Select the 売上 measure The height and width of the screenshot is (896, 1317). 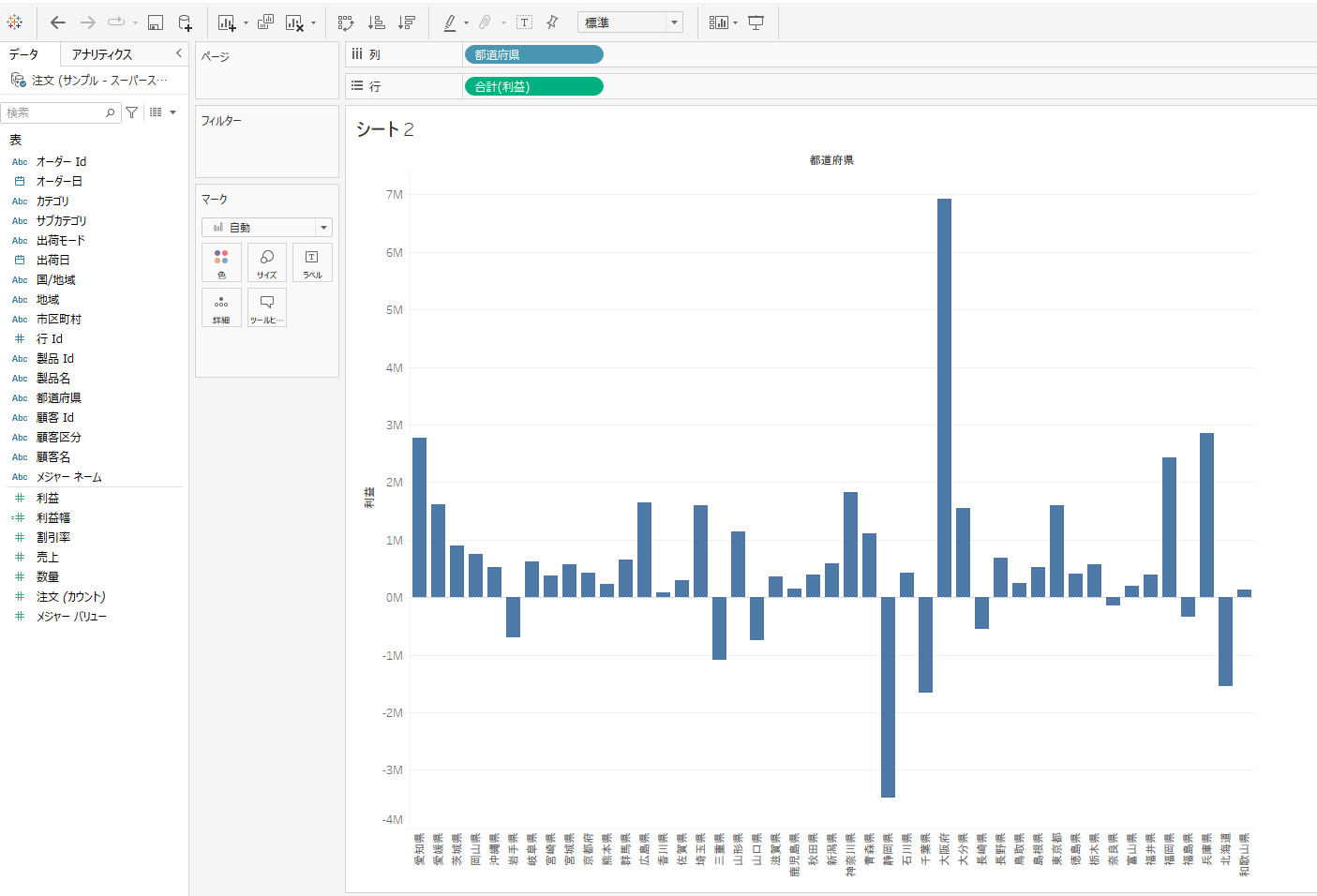click(x=47, y=558)
